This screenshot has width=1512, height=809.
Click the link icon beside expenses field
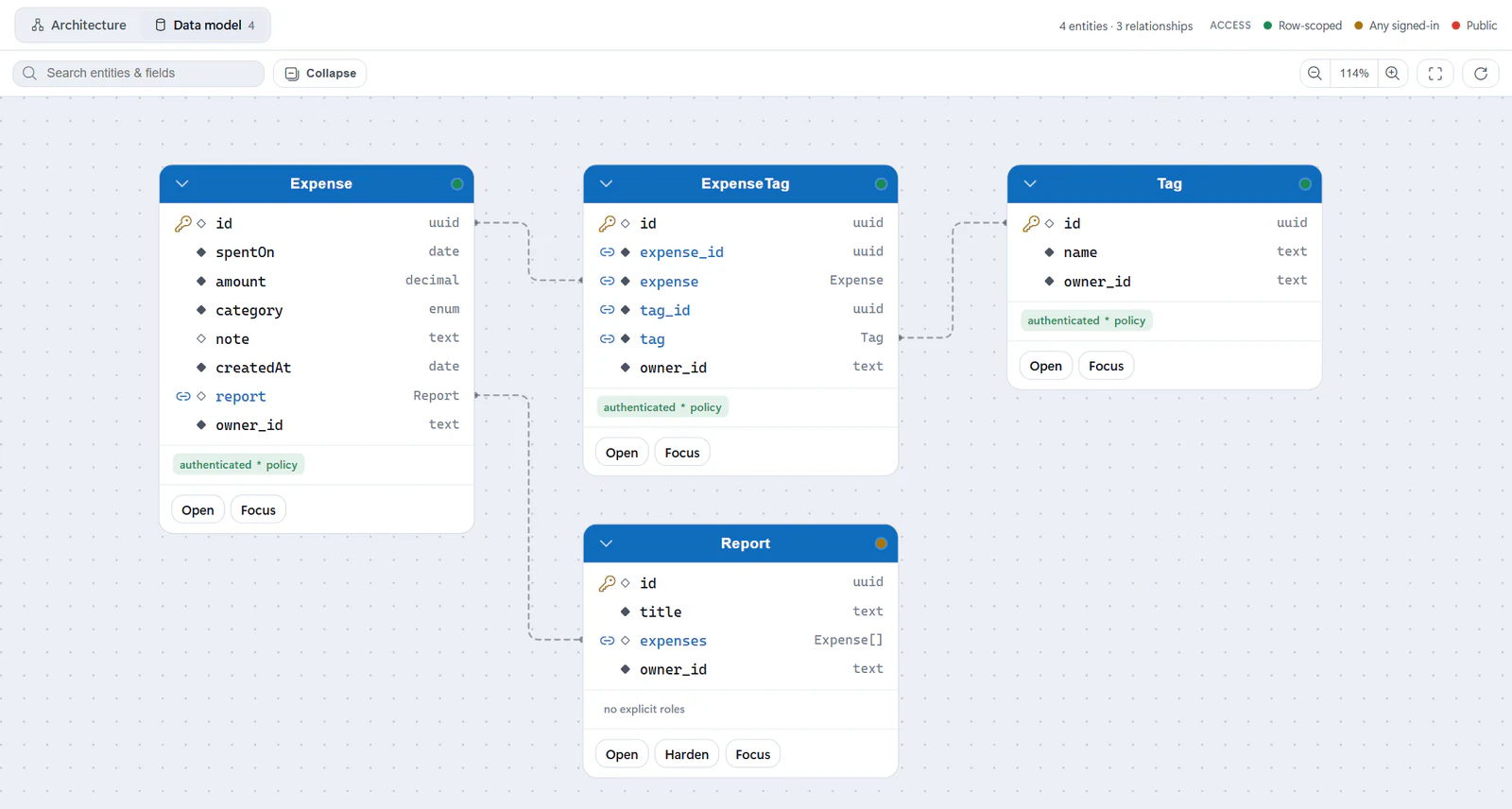pyautogui.click(x=608, y=641)
